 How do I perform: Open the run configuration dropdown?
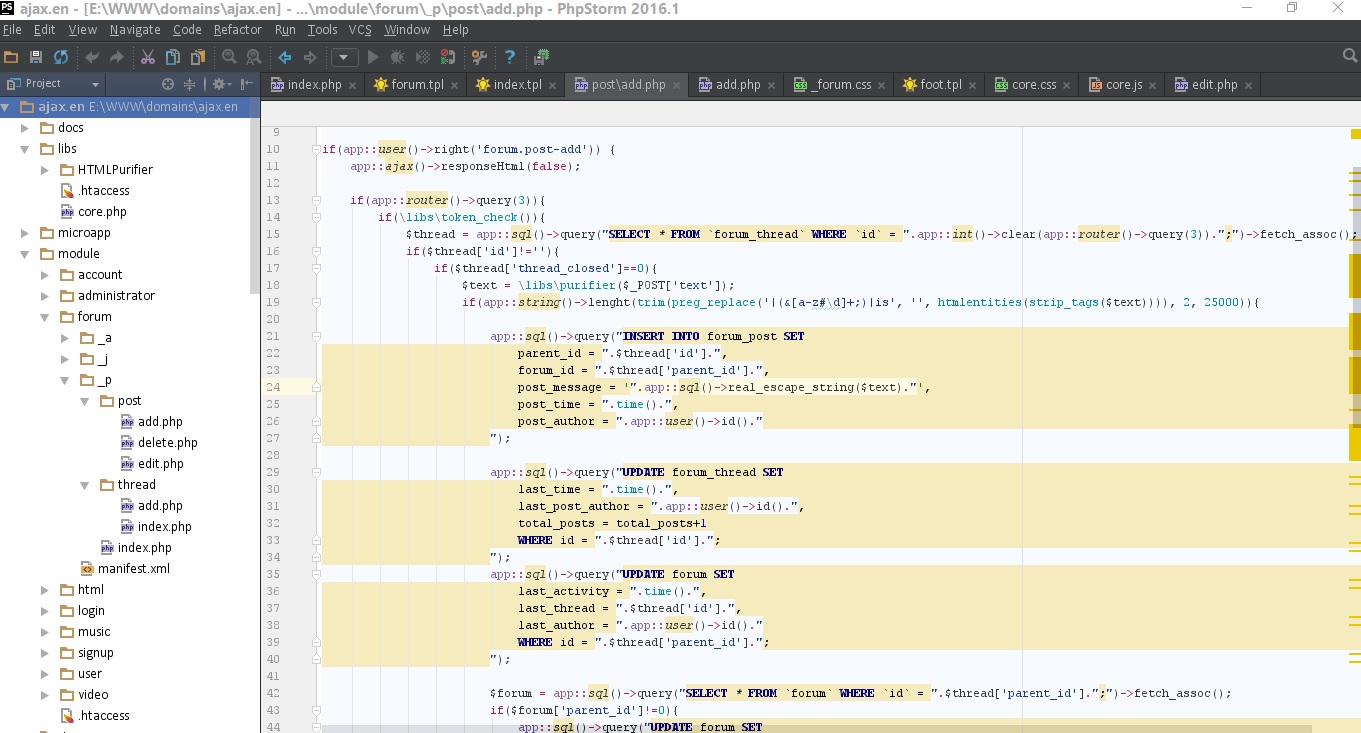344,57
